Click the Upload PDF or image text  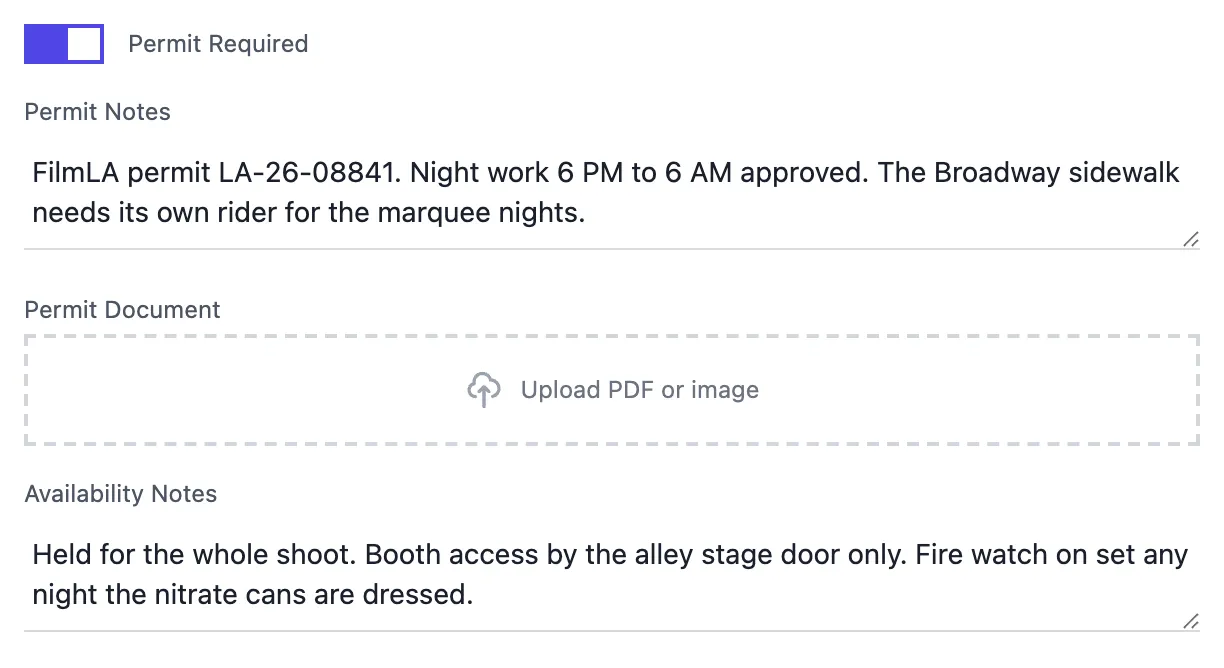coord(640,390)
